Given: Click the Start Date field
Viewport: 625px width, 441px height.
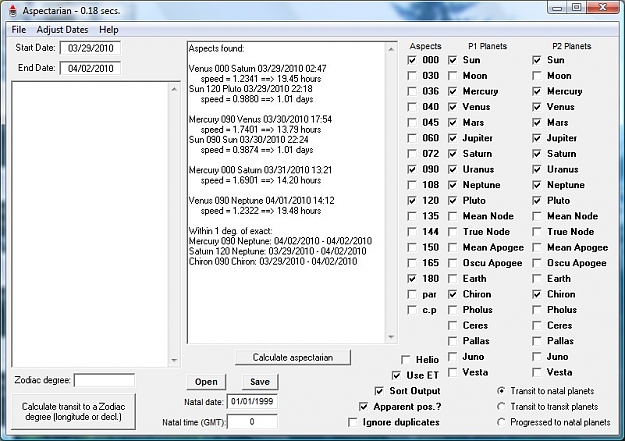Looking at the screenshot, I should (90, 48).
